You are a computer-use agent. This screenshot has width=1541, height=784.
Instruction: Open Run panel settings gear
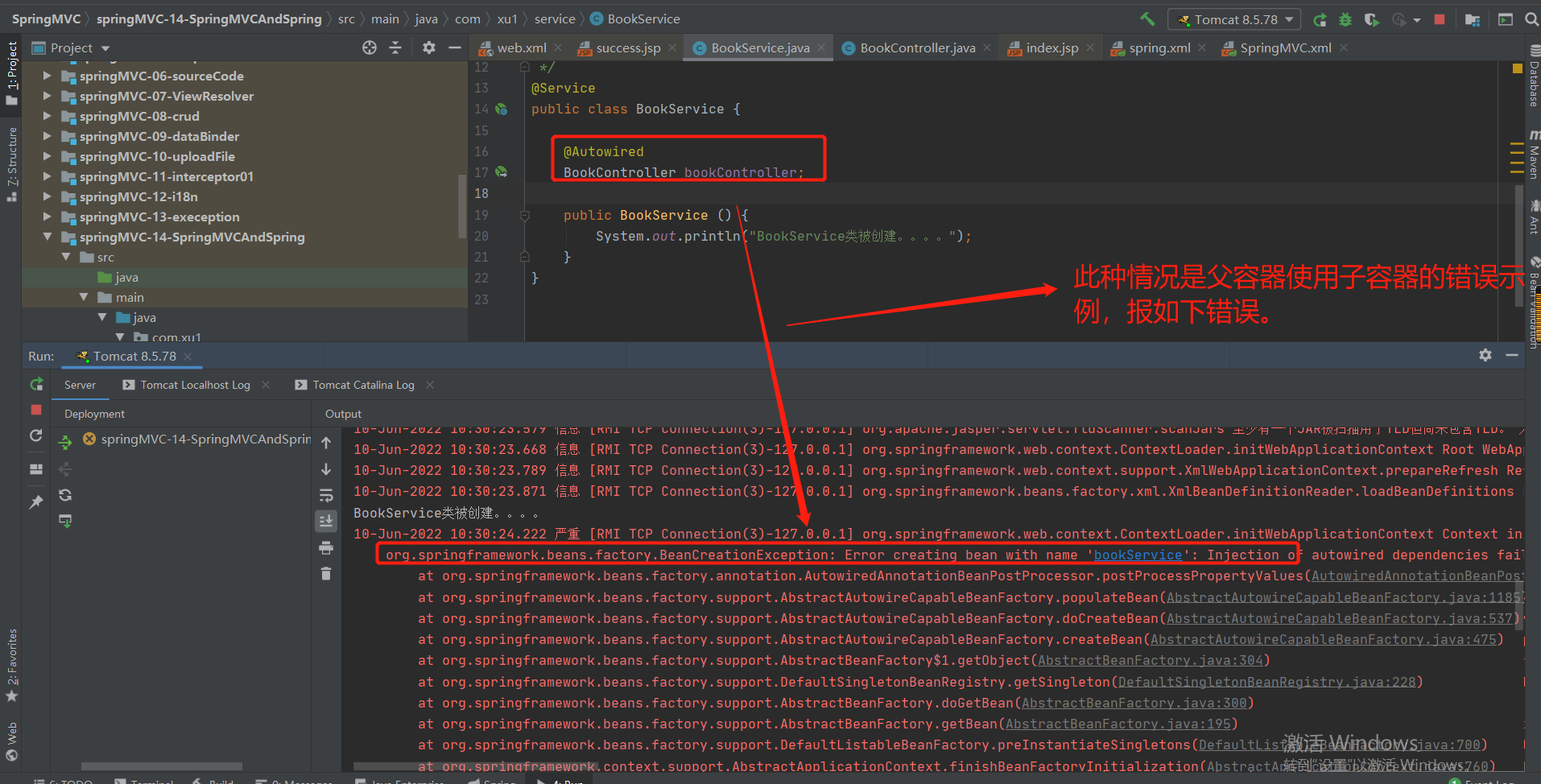(1485, 355)
